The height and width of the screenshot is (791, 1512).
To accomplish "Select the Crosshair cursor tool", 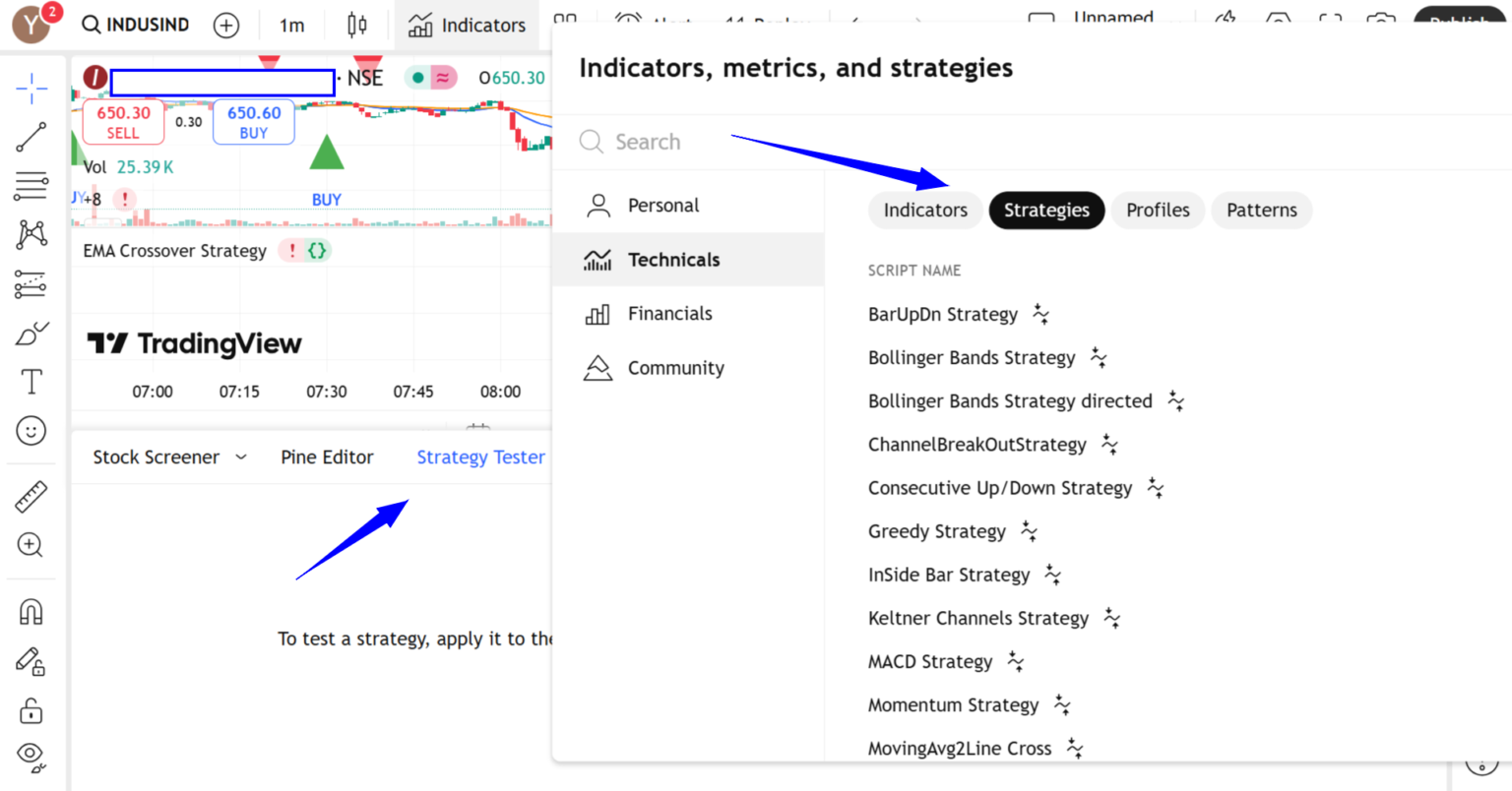I will [30, 89].
